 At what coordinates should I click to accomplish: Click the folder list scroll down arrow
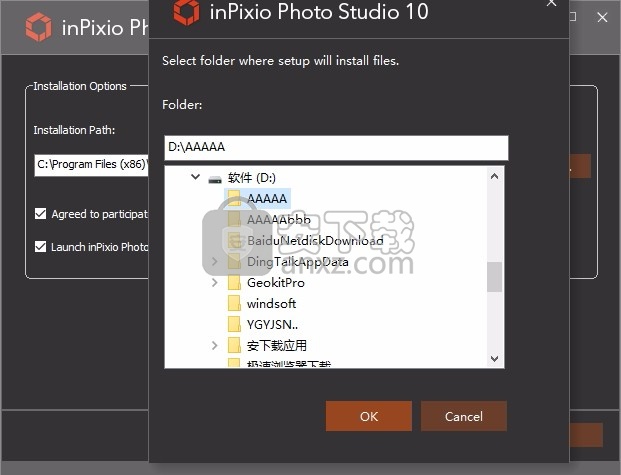pos(494,359)
